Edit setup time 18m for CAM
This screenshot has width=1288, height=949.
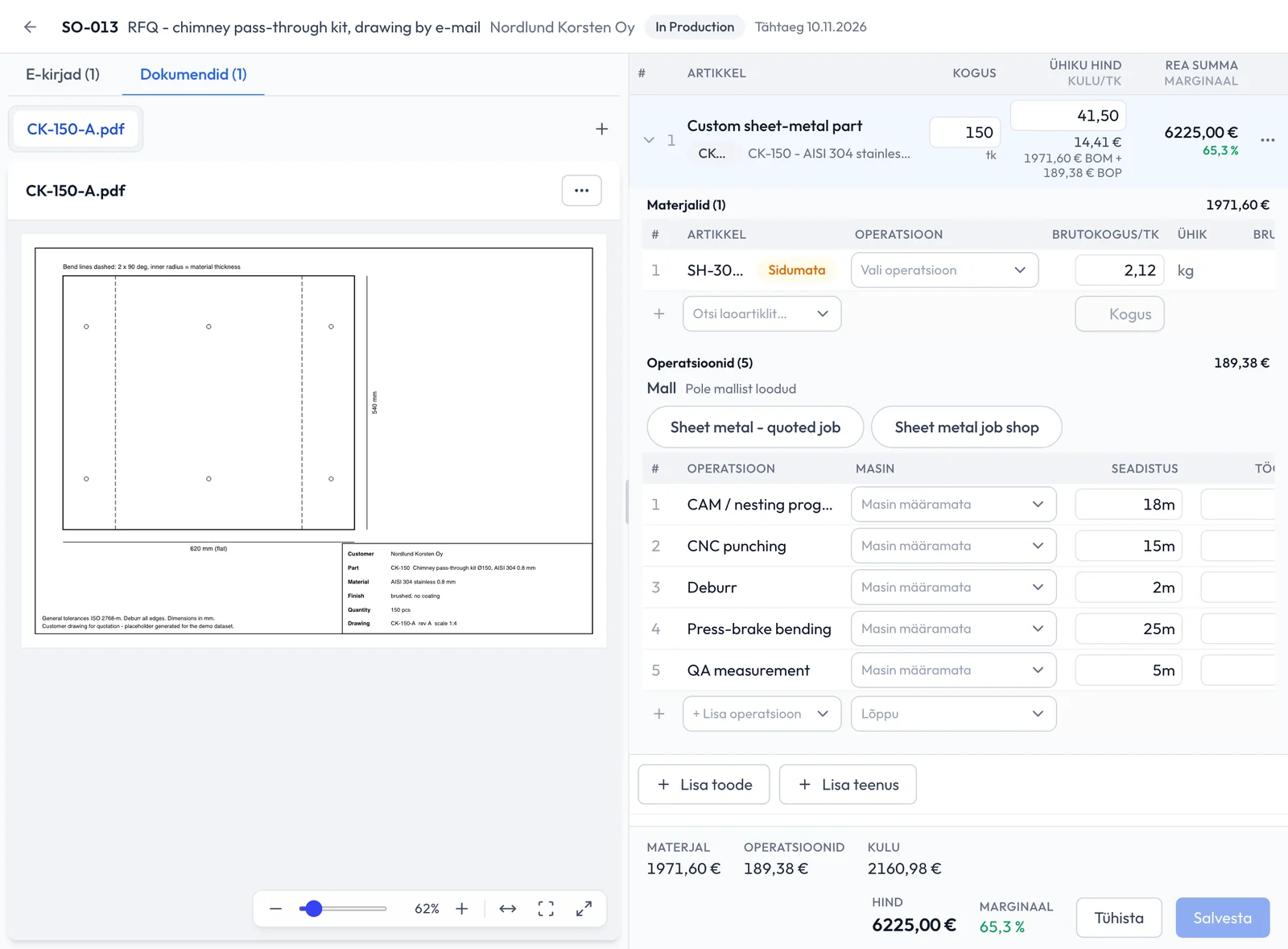1129,505
